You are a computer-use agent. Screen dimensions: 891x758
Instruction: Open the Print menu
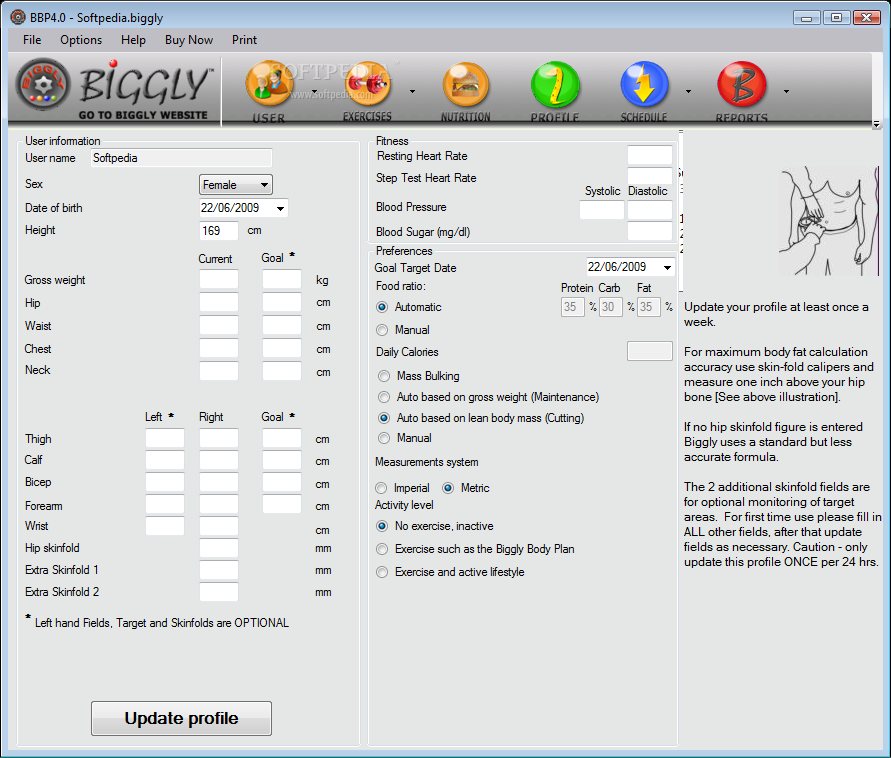click(x=244, y=40)
